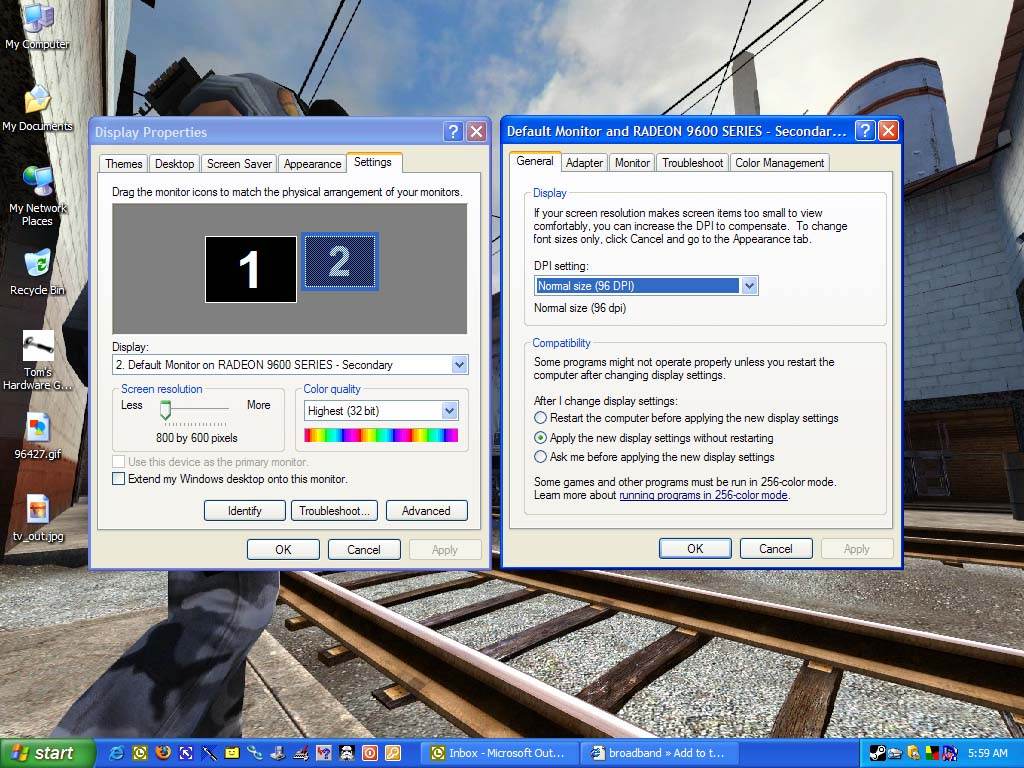Click Cancel in Display Properties
1024x768 pixels.
(x=364, y=550)
